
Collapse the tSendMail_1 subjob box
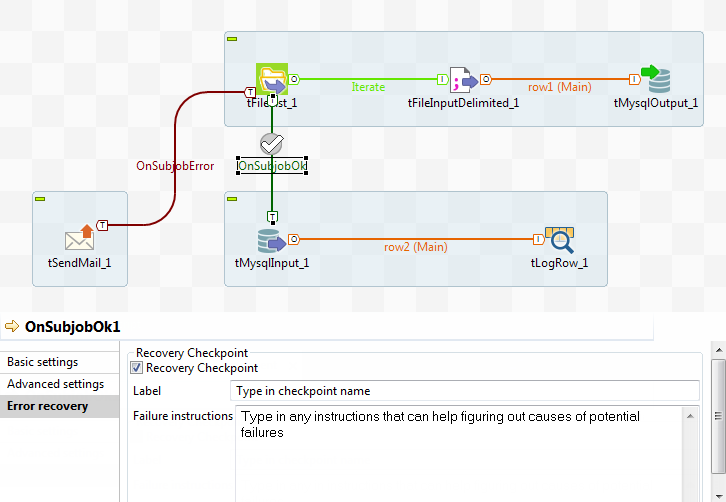pyautogui.click(x=40, y=199)
